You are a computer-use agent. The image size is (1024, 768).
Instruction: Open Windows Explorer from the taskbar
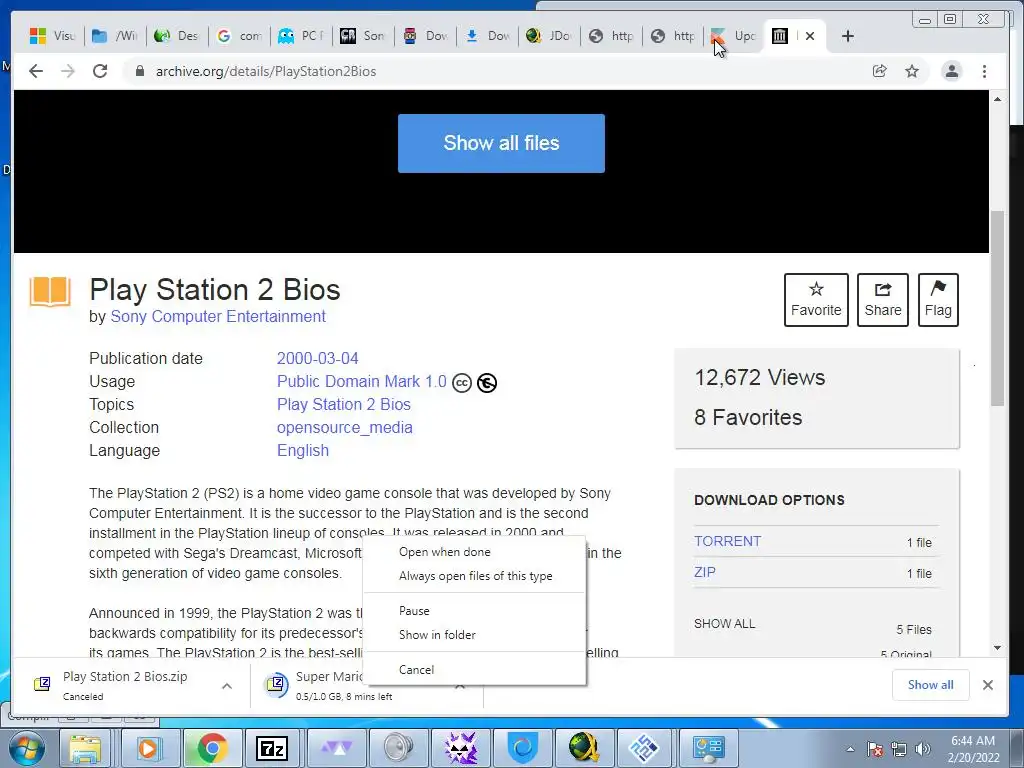86,748
